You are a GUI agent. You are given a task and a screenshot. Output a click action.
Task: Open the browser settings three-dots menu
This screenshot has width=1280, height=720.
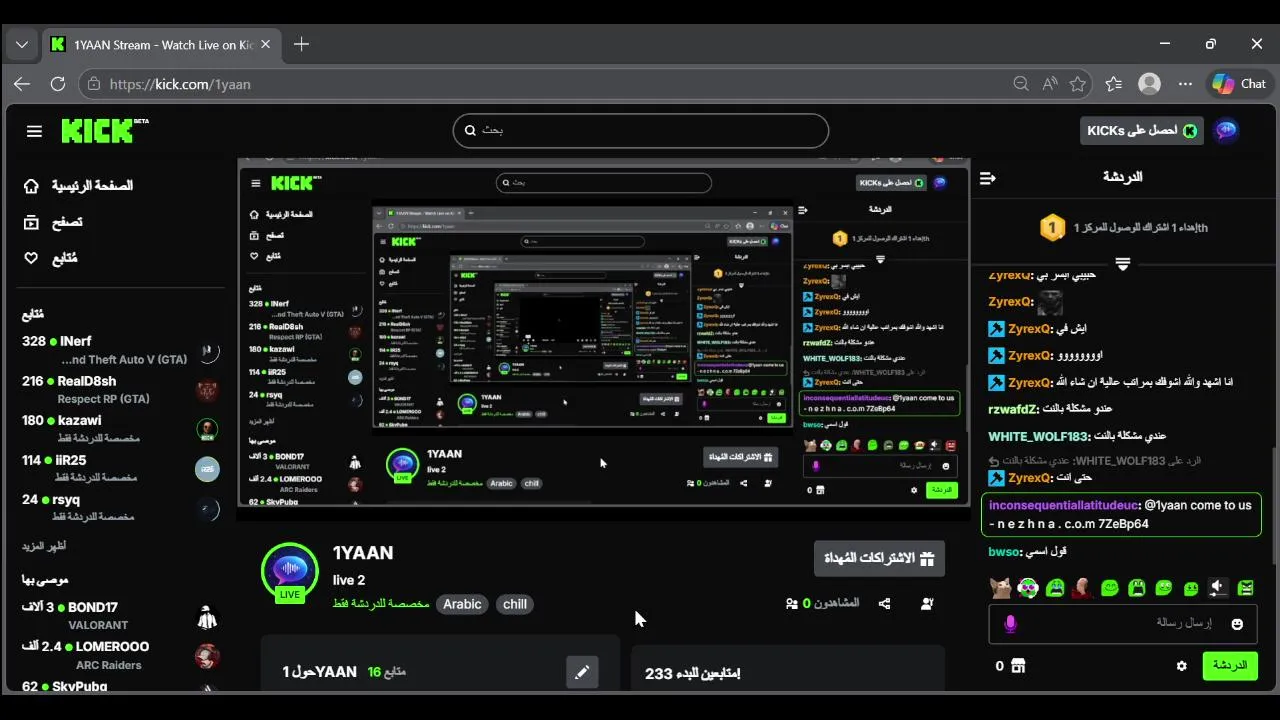(1186, 84)
